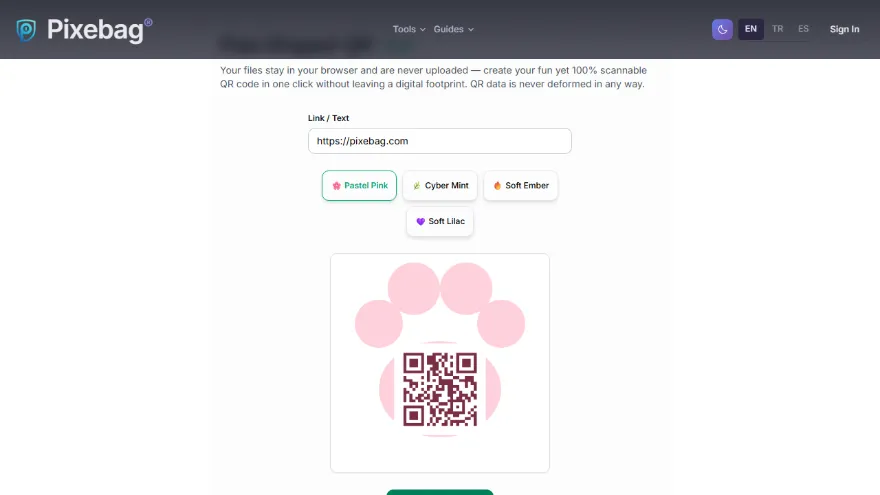
Task: Click the chevron next to Guides
Action: point(471,30)
